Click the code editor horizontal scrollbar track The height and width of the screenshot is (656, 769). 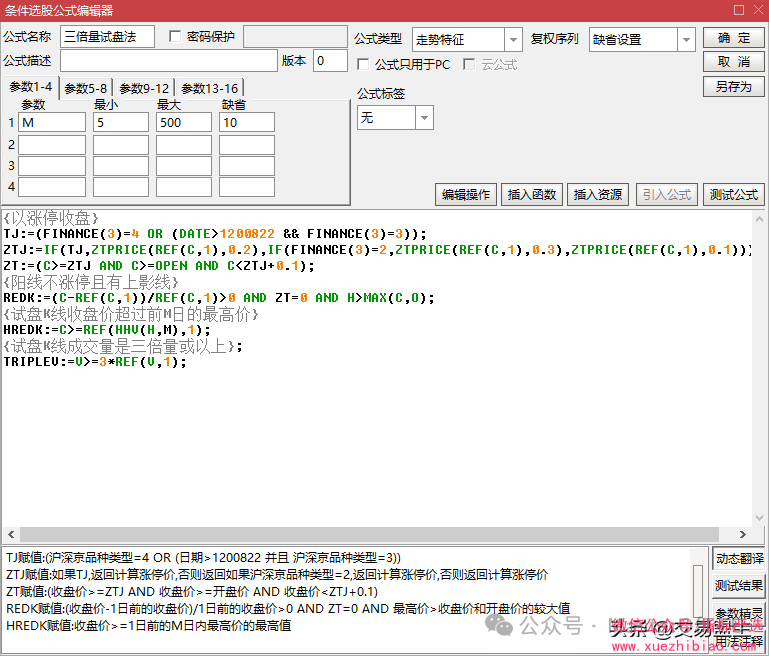point(377,534)
